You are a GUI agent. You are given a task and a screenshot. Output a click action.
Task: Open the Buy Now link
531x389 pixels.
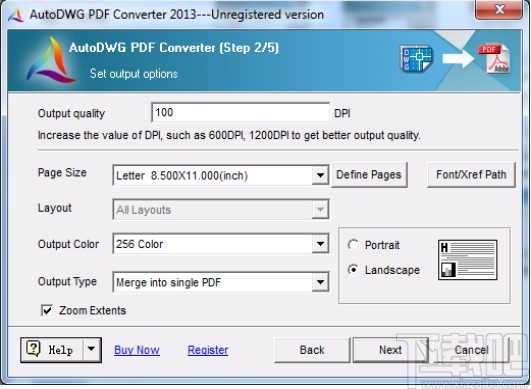(137, 350)
